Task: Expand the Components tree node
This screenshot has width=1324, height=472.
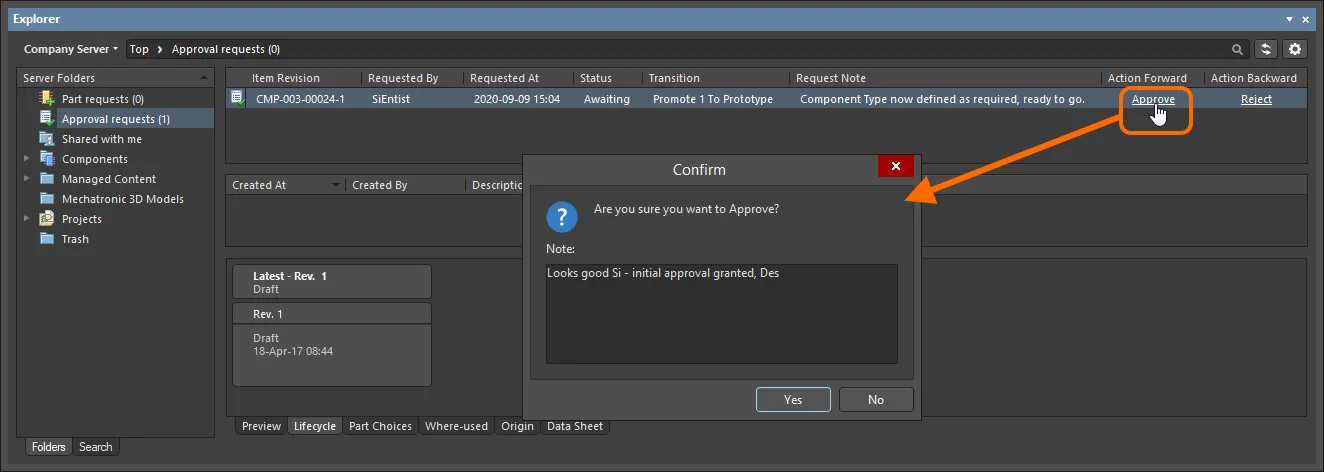Action: tap(27, 159)
